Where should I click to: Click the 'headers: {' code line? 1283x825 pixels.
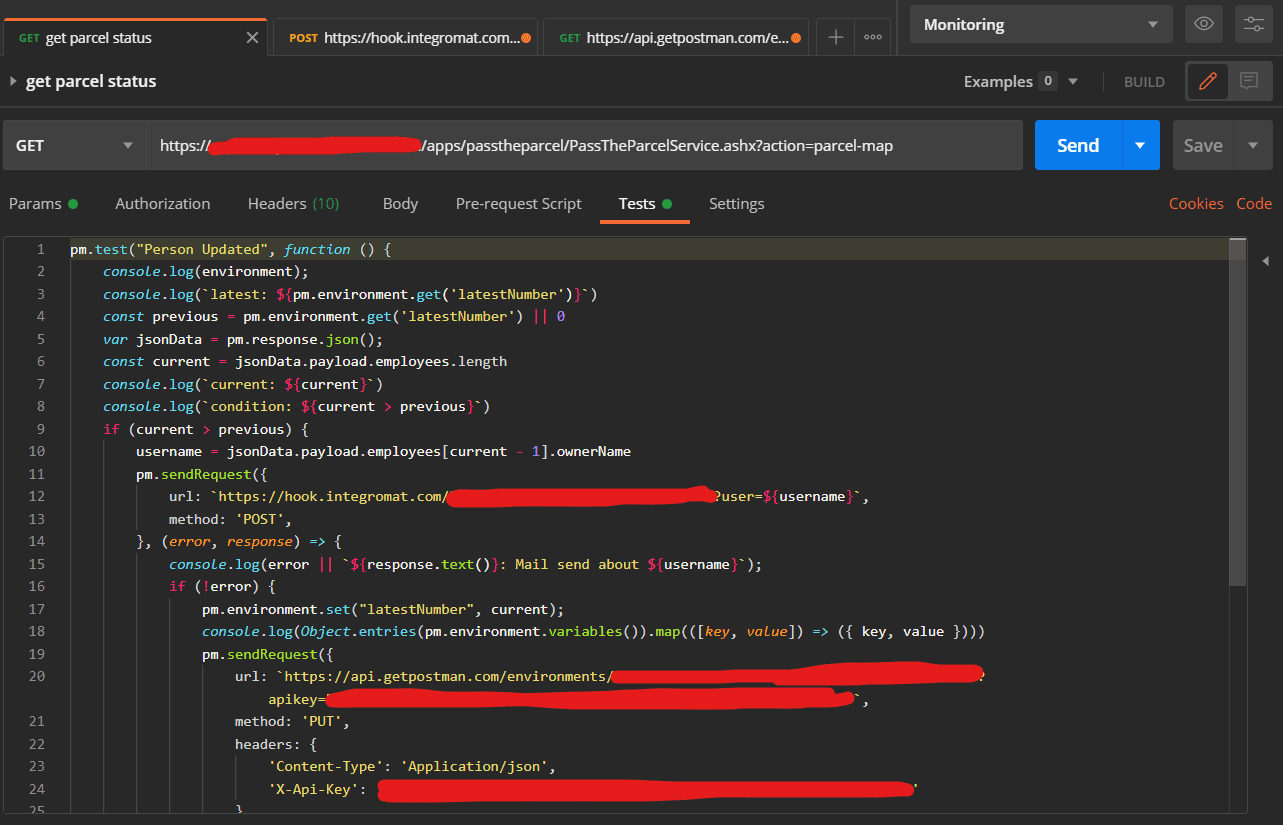coord(275,744)
